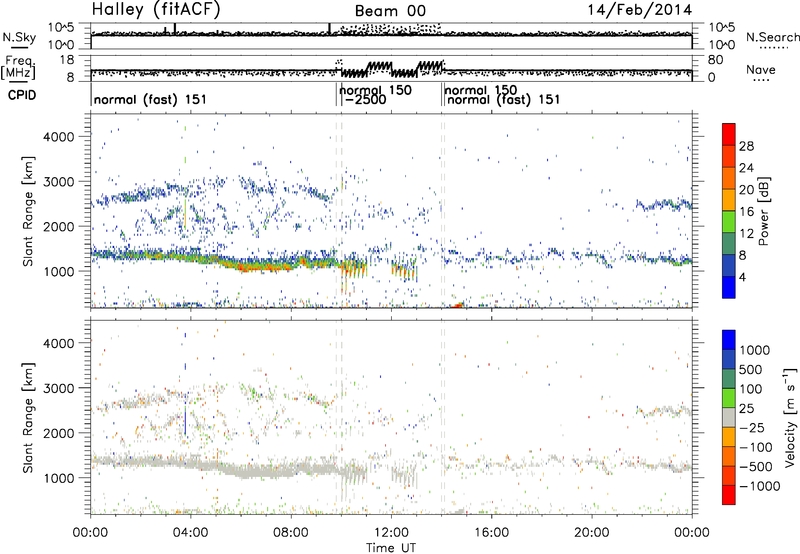The width and height of the screenshot is (800, 554).
Task: Pick the bright blue bottom segment of the Power color bar
Action: point(729,287)
